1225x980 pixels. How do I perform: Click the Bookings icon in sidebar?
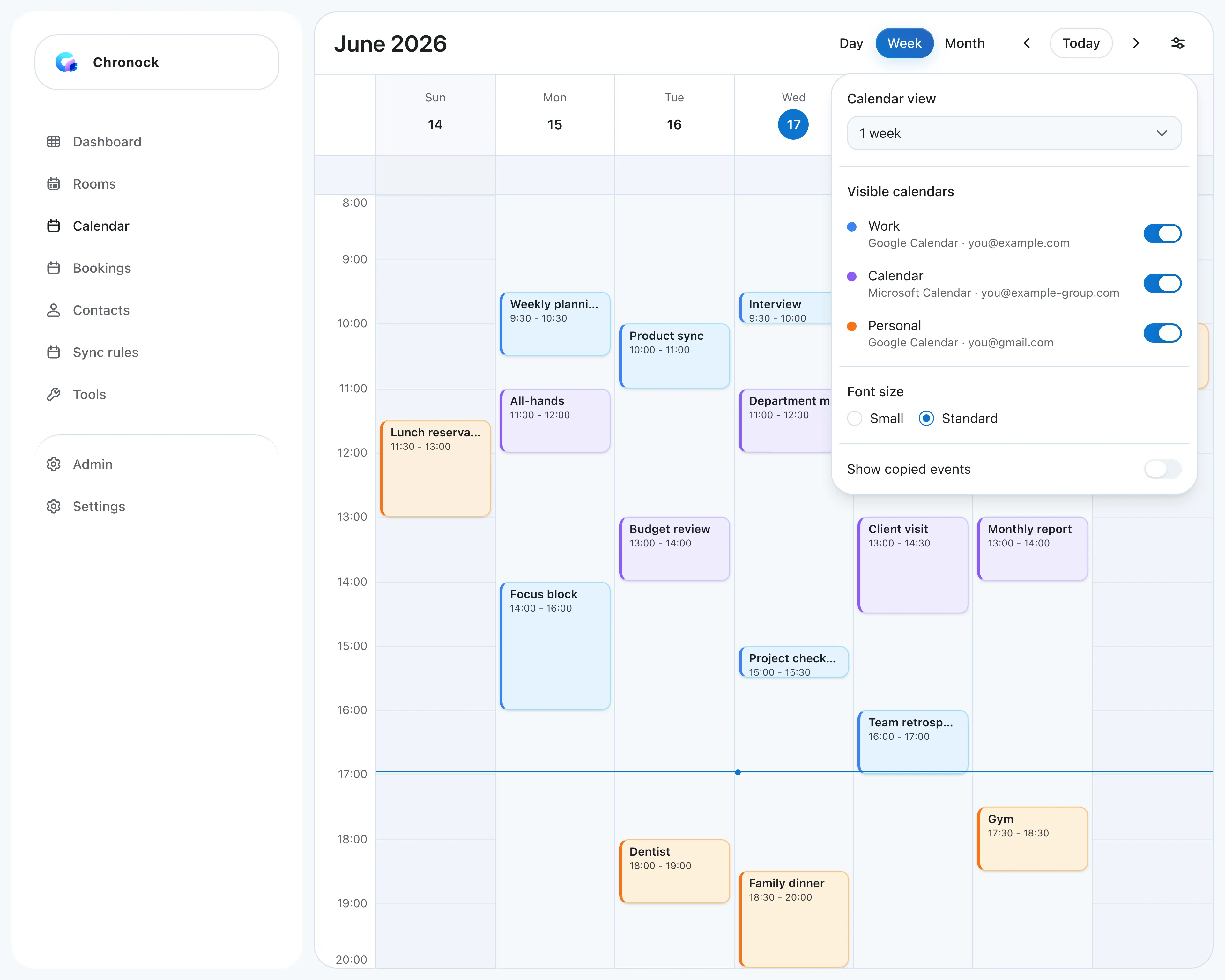(53, 268)
